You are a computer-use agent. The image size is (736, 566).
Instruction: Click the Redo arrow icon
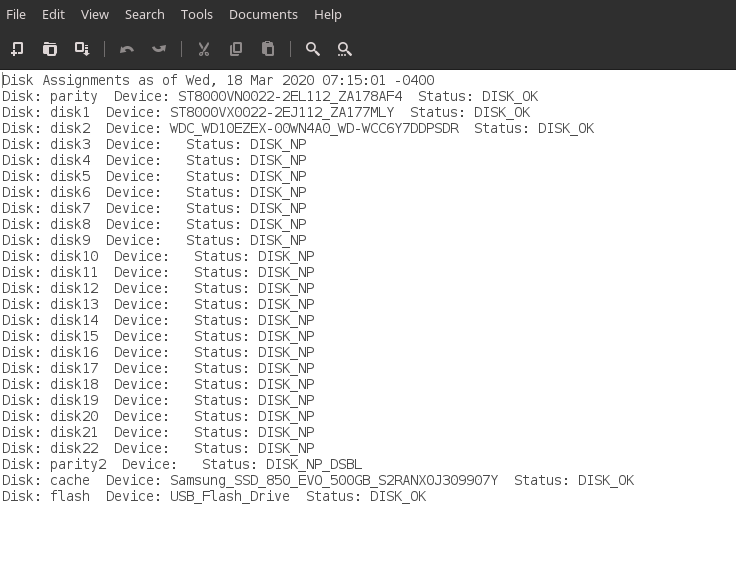point(159,49)
